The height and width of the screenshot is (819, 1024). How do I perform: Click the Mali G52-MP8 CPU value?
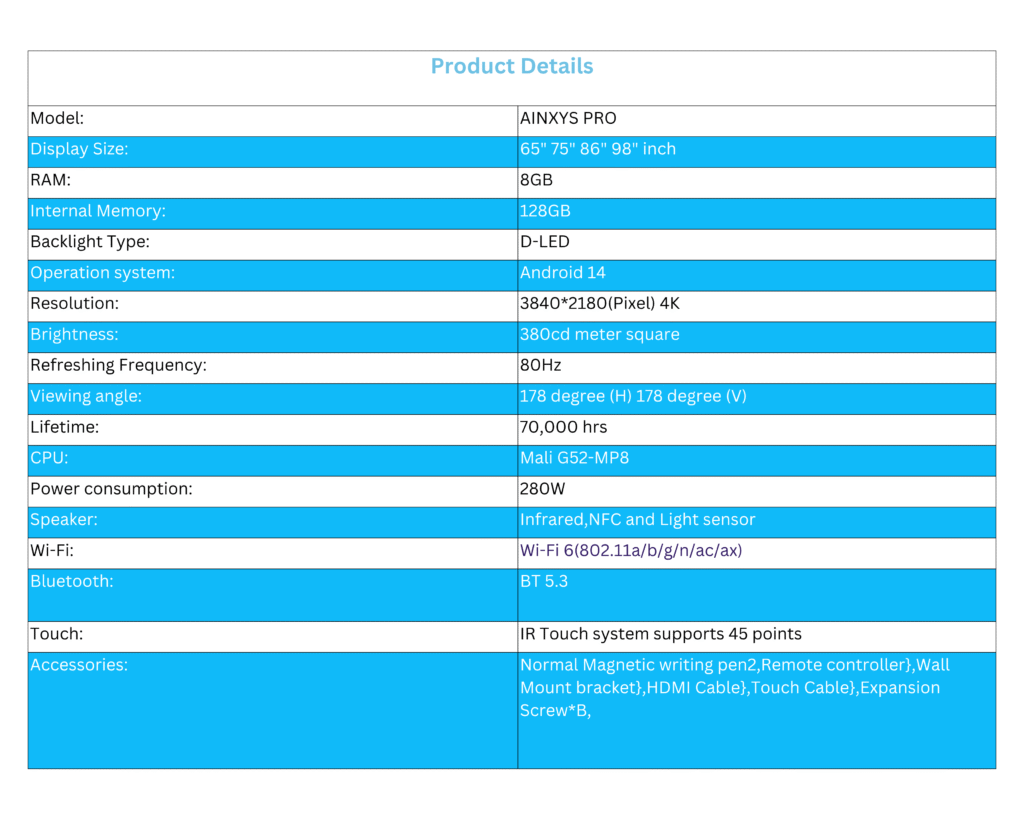574,458
